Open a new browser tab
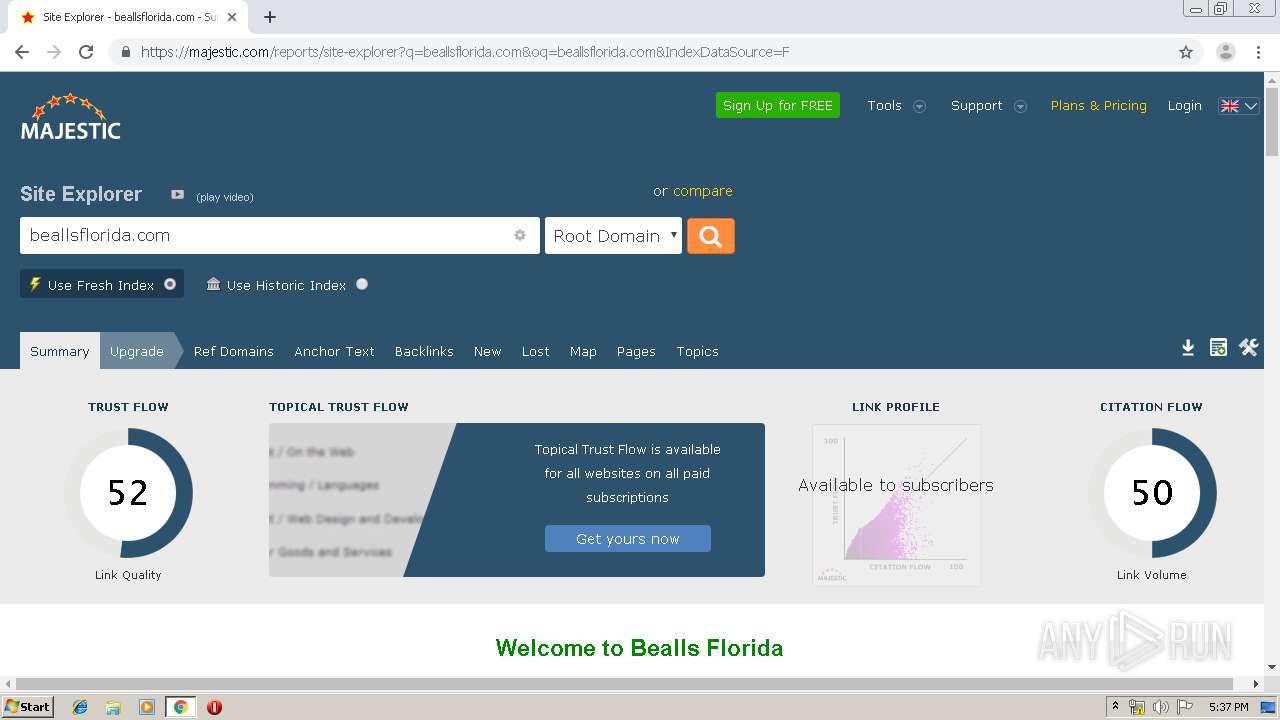1280x720 pixels. click(x=270, y=17)
